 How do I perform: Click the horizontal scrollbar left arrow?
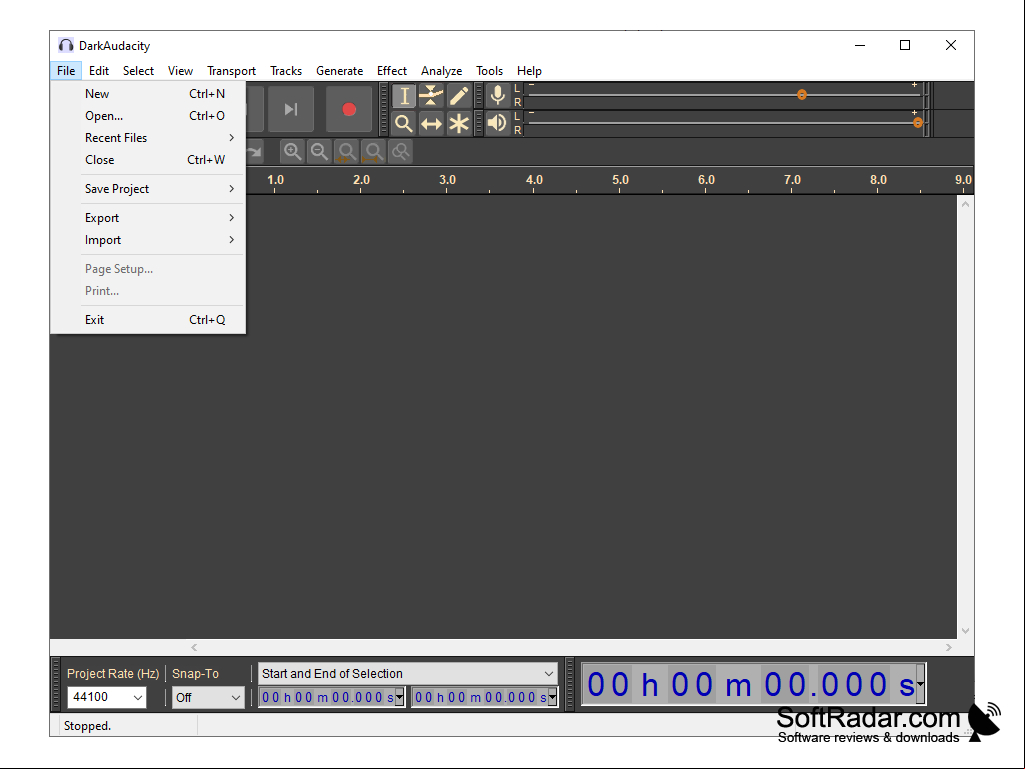[194, 647]
